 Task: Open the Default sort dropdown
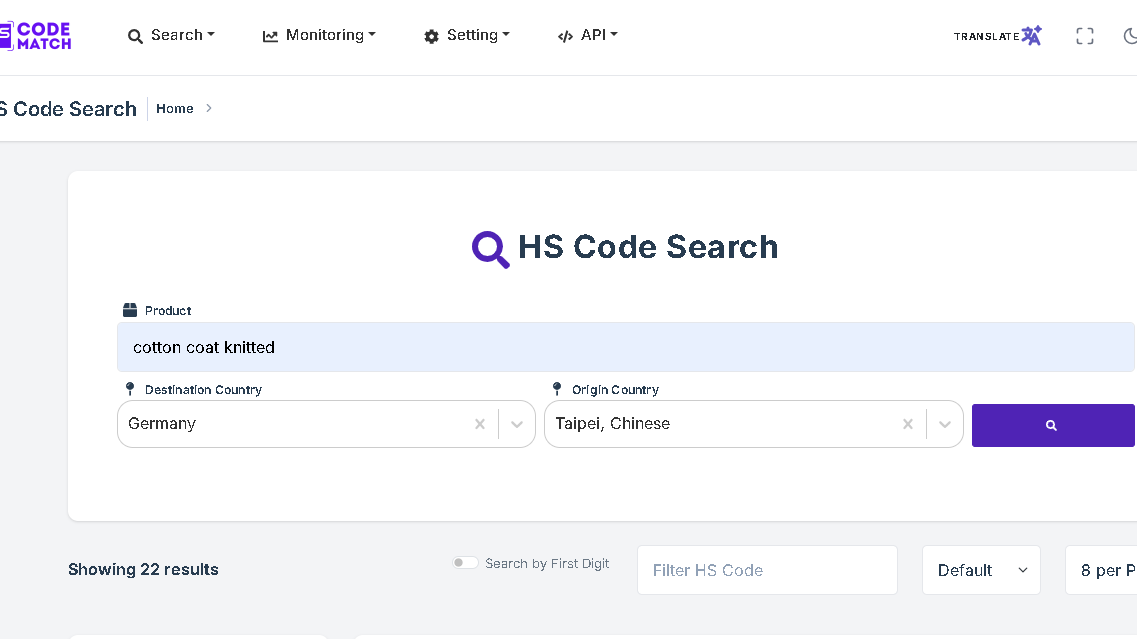(981, 570)
